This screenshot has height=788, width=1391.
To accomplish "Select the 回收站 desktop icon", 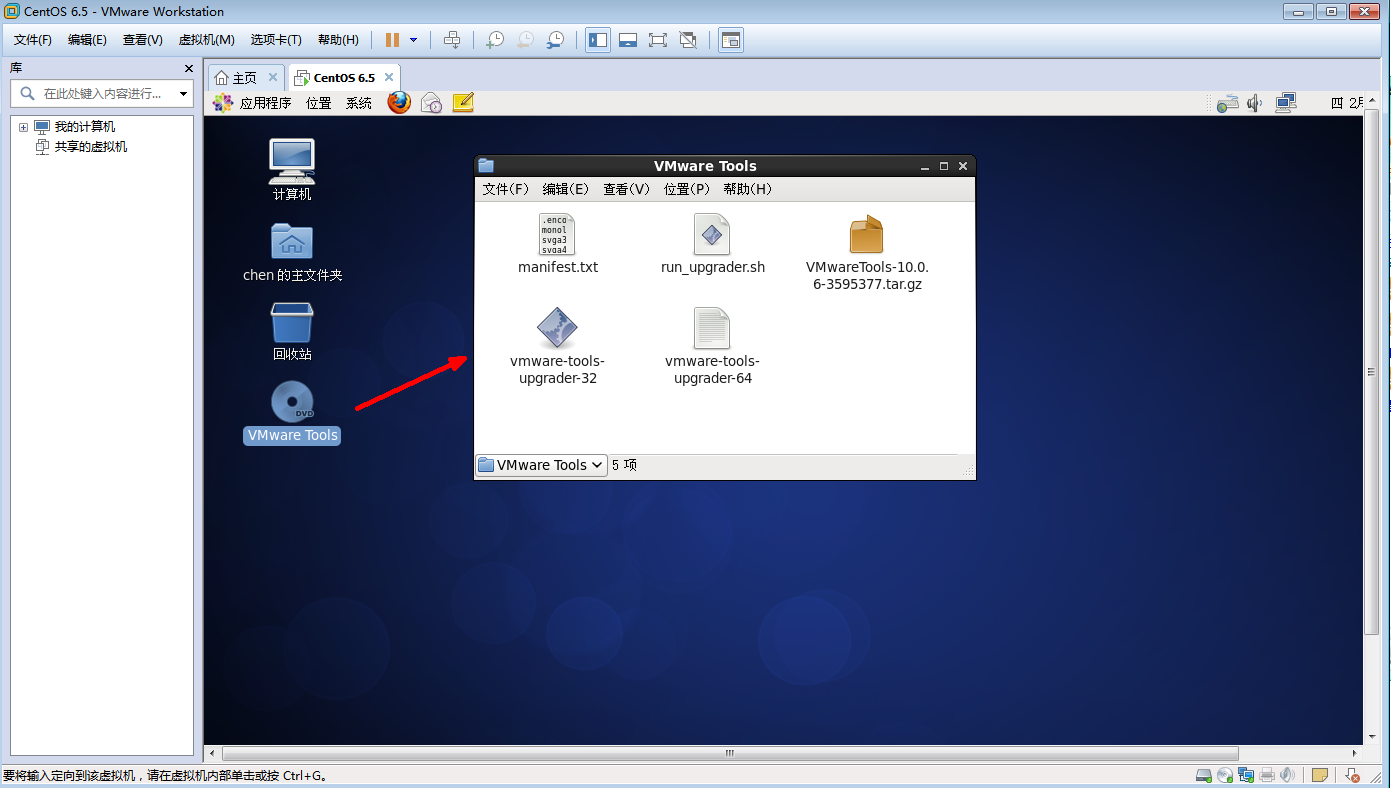I will click(x=292, y=331).
